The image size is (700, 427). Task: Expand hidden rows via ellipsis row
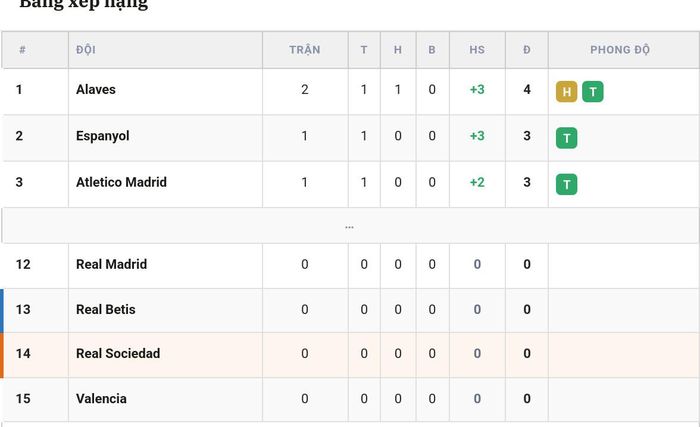coord(350,226)
